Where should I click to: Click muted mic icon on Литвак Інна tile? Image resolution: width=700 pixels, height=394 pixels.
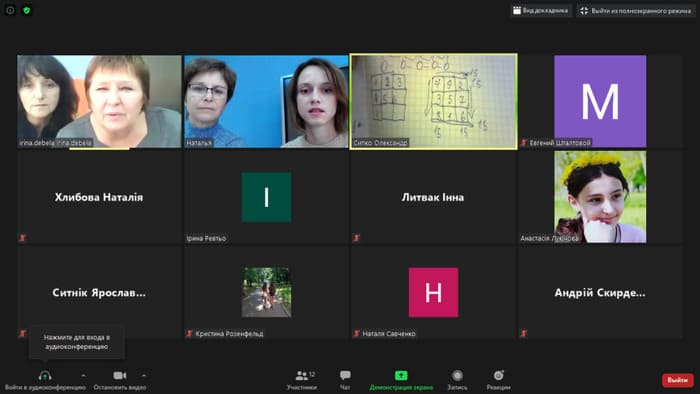click(356, 238)
